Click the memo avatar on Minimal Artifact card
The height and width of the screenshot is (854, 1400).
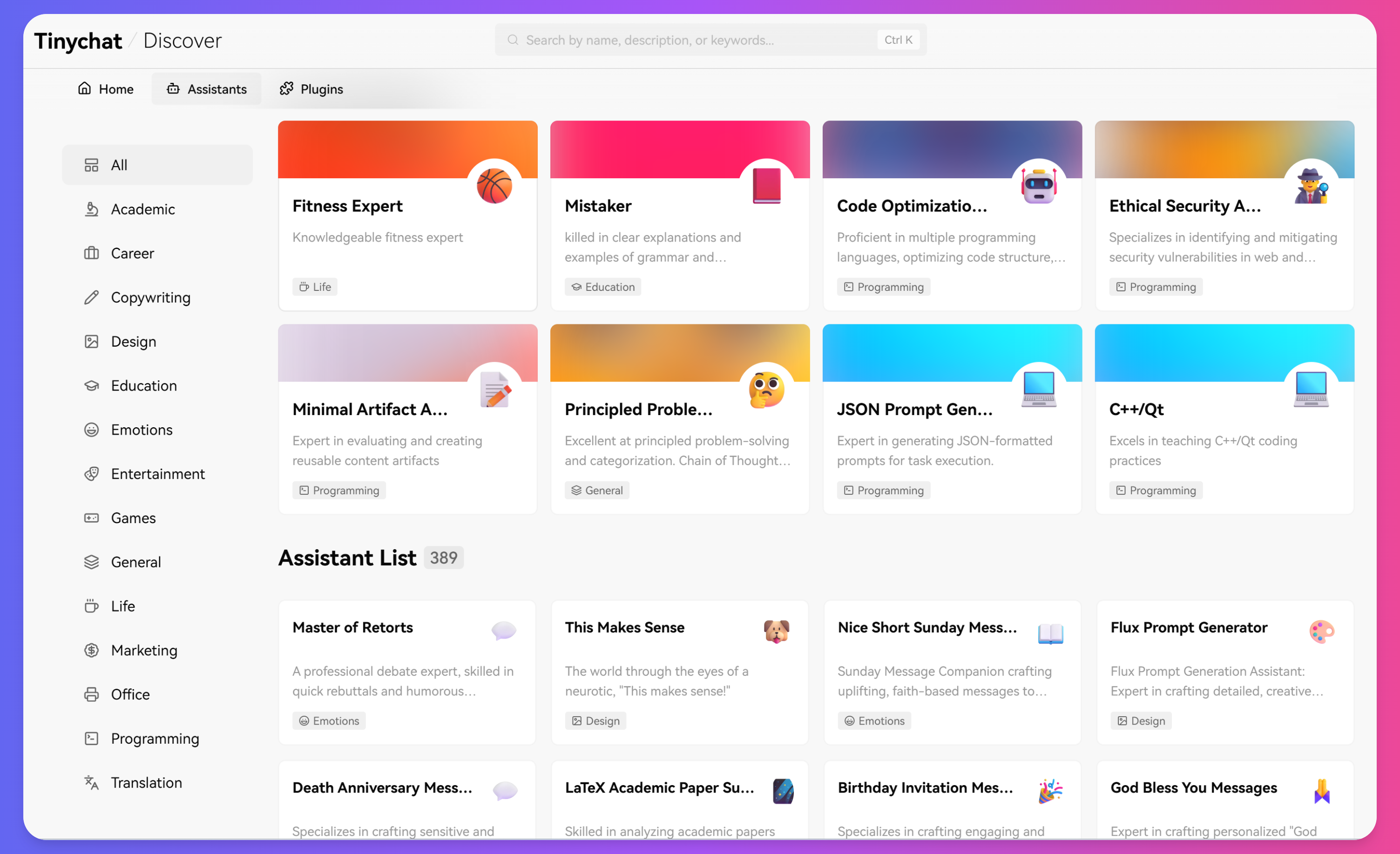click(x=494, y=390)
